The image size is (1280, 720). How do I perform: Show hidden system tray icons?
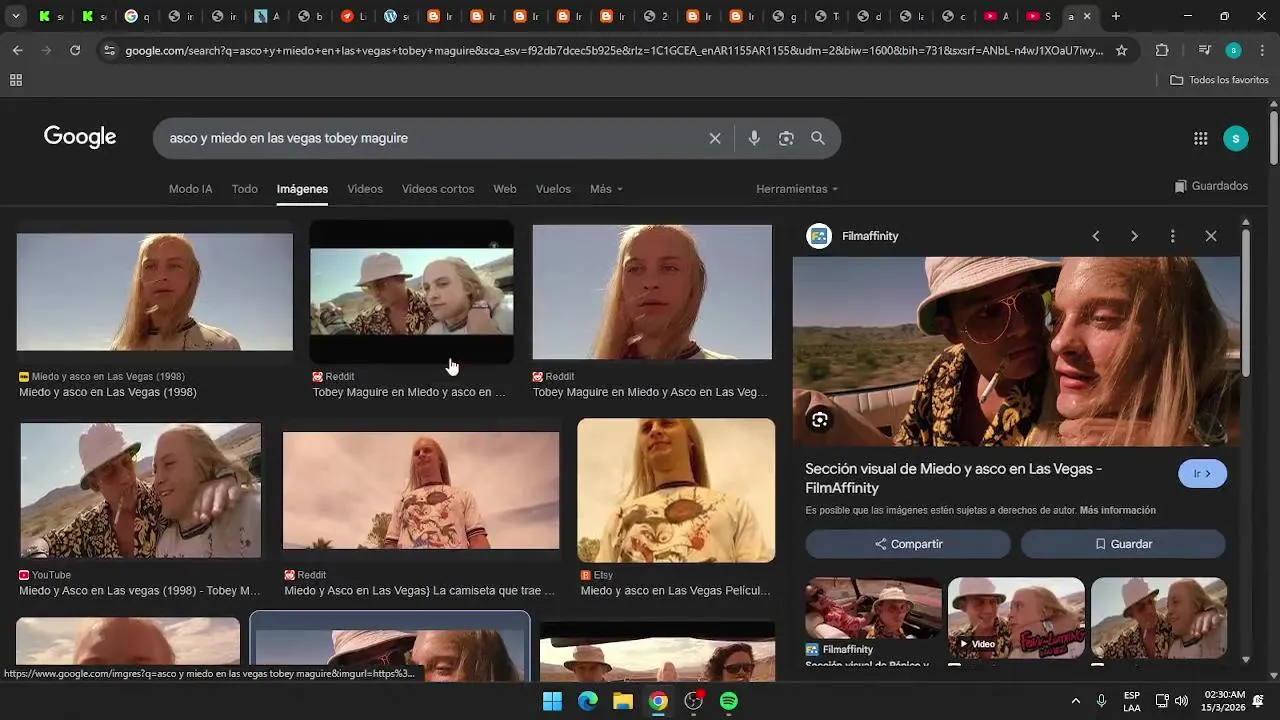point(1076,701)
